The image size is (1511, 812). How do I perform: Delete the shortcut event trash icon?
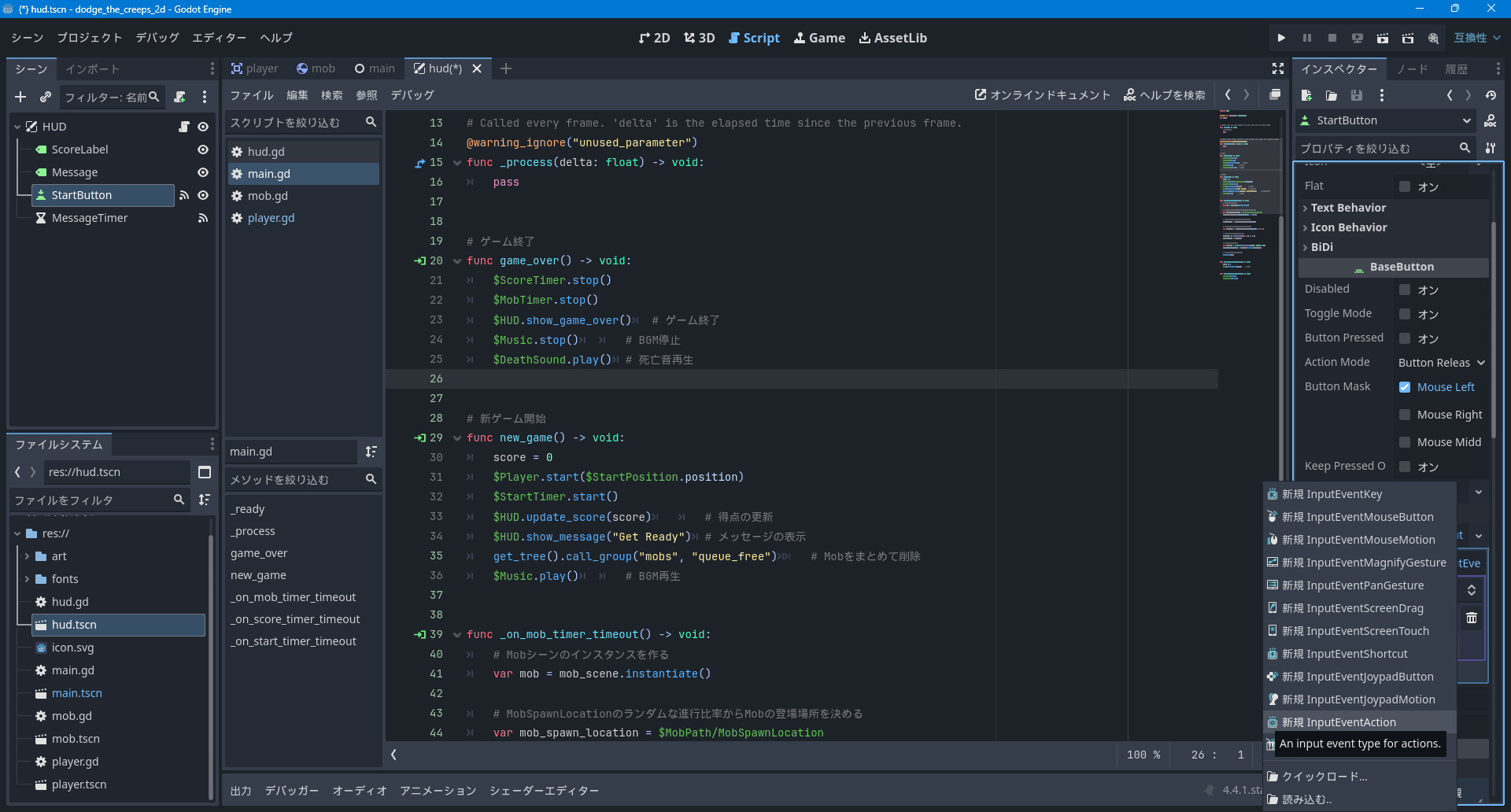pos(1472,618)
